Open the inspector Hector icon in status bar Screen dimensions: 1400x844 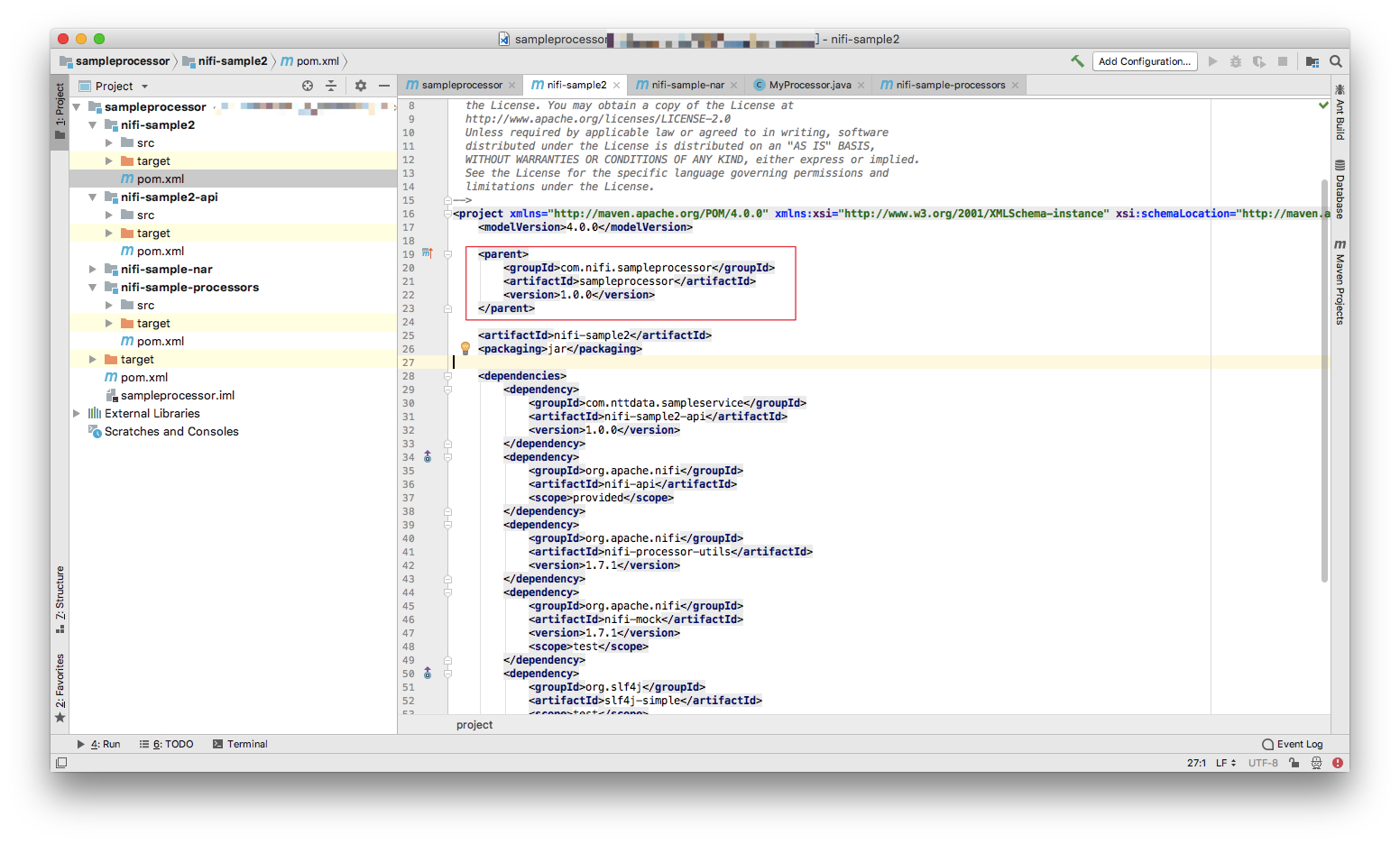pyautogui.click(x=1316, y=763)
